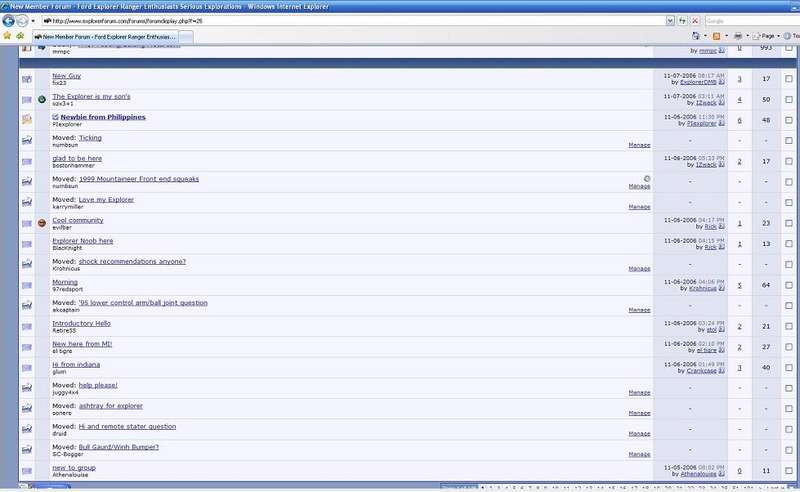Viewport: 800px width, 492px height.
Task: Click the thread status icon beside New Guy
Action: pyautogui.click(x=27, y=79)
